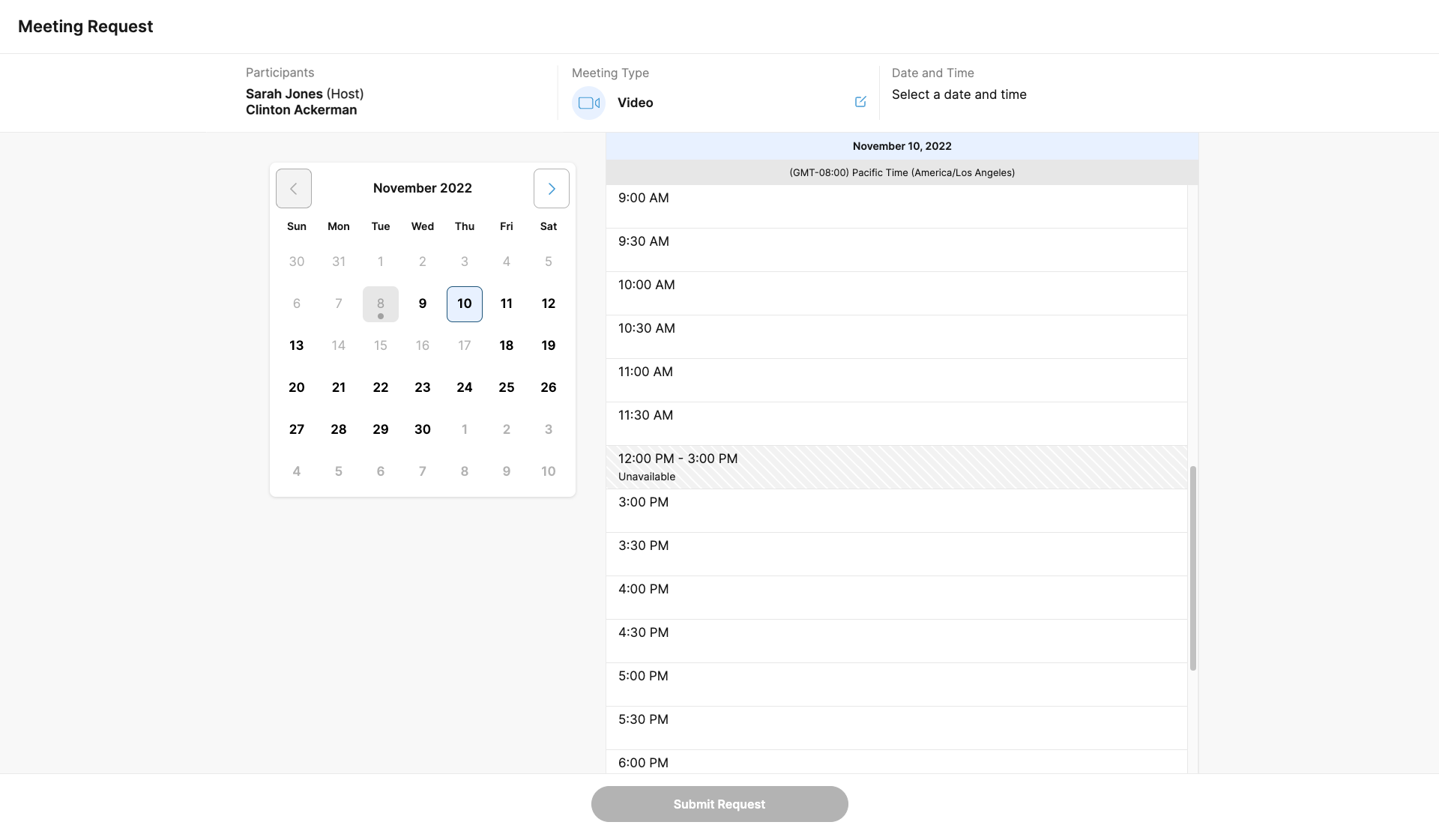
Task: Click the Submit Request button
Action: (719, 804)
